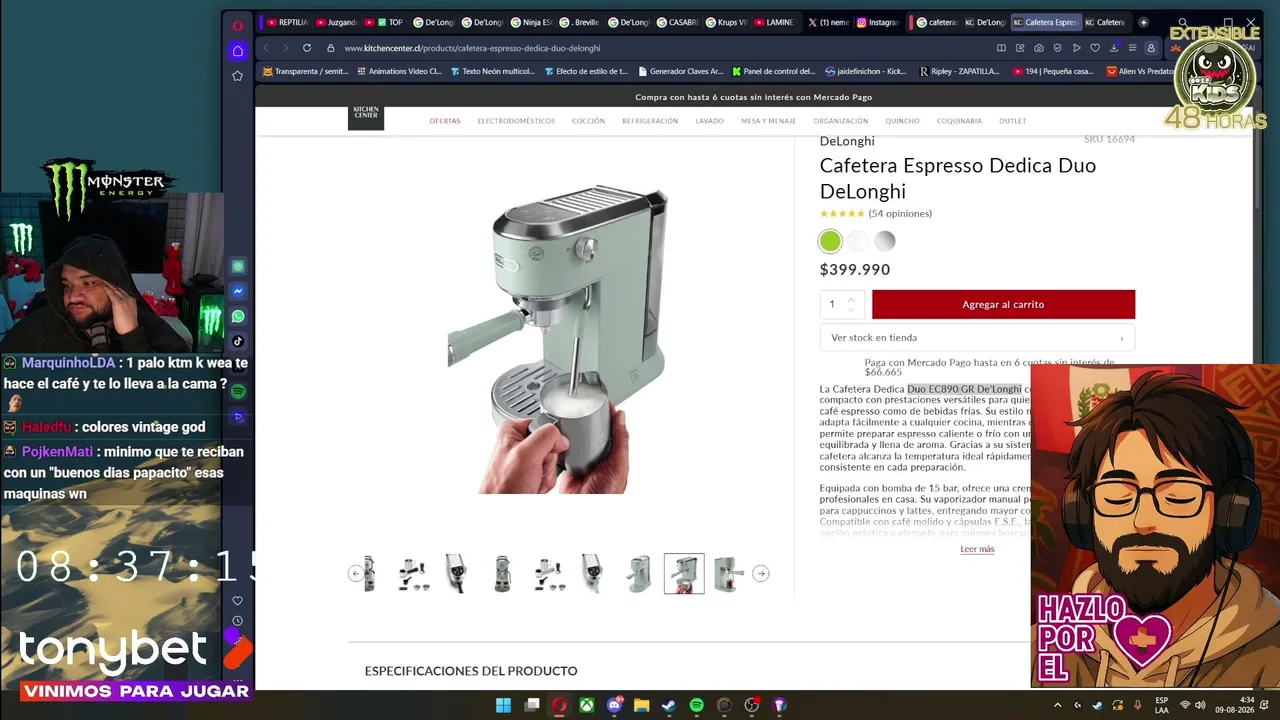Open Messenger in the Opera sidebar

tap(238, 292)
